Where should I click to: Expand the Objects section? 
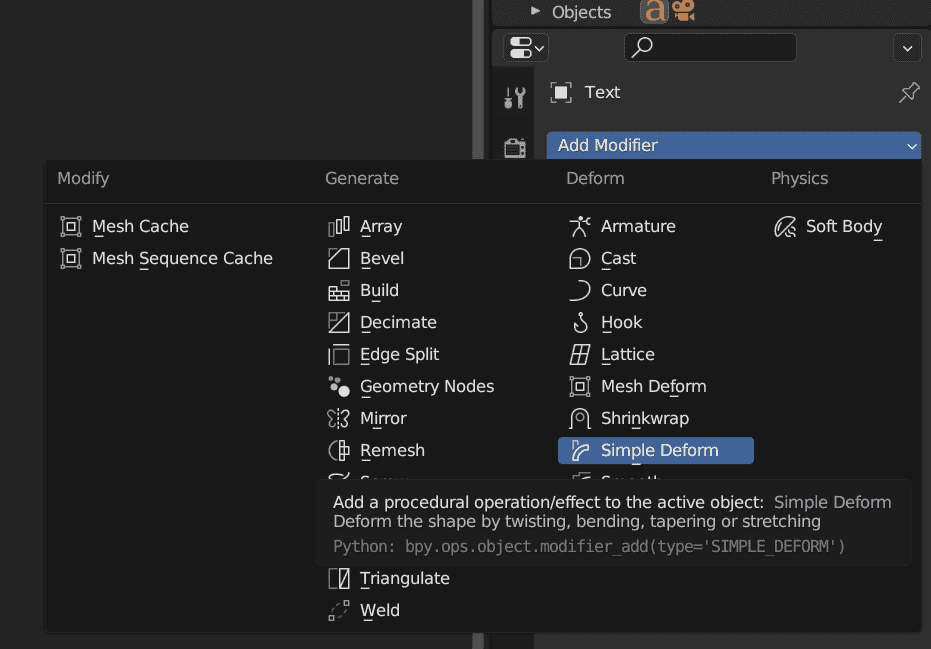coord(536,11)
